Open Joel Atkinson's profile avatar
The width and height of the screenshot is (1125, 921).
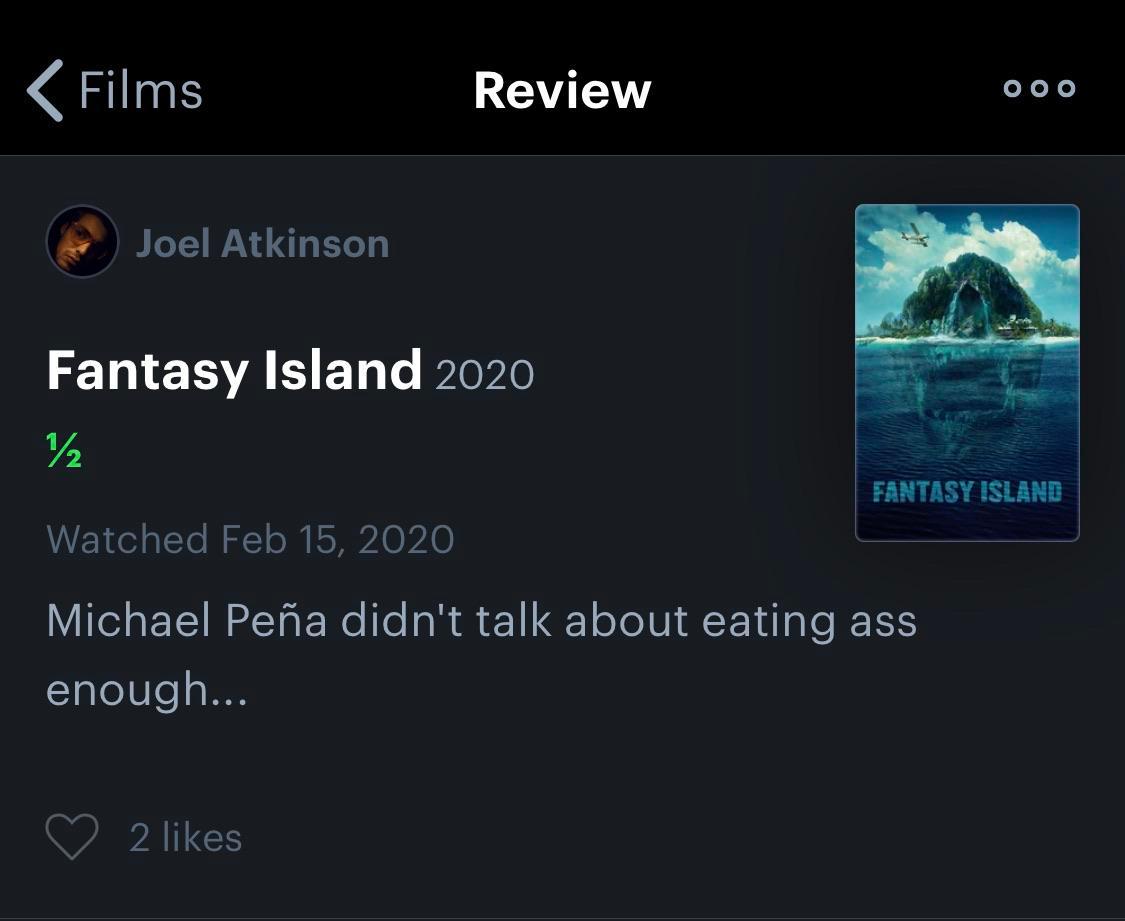coord(82,241)
